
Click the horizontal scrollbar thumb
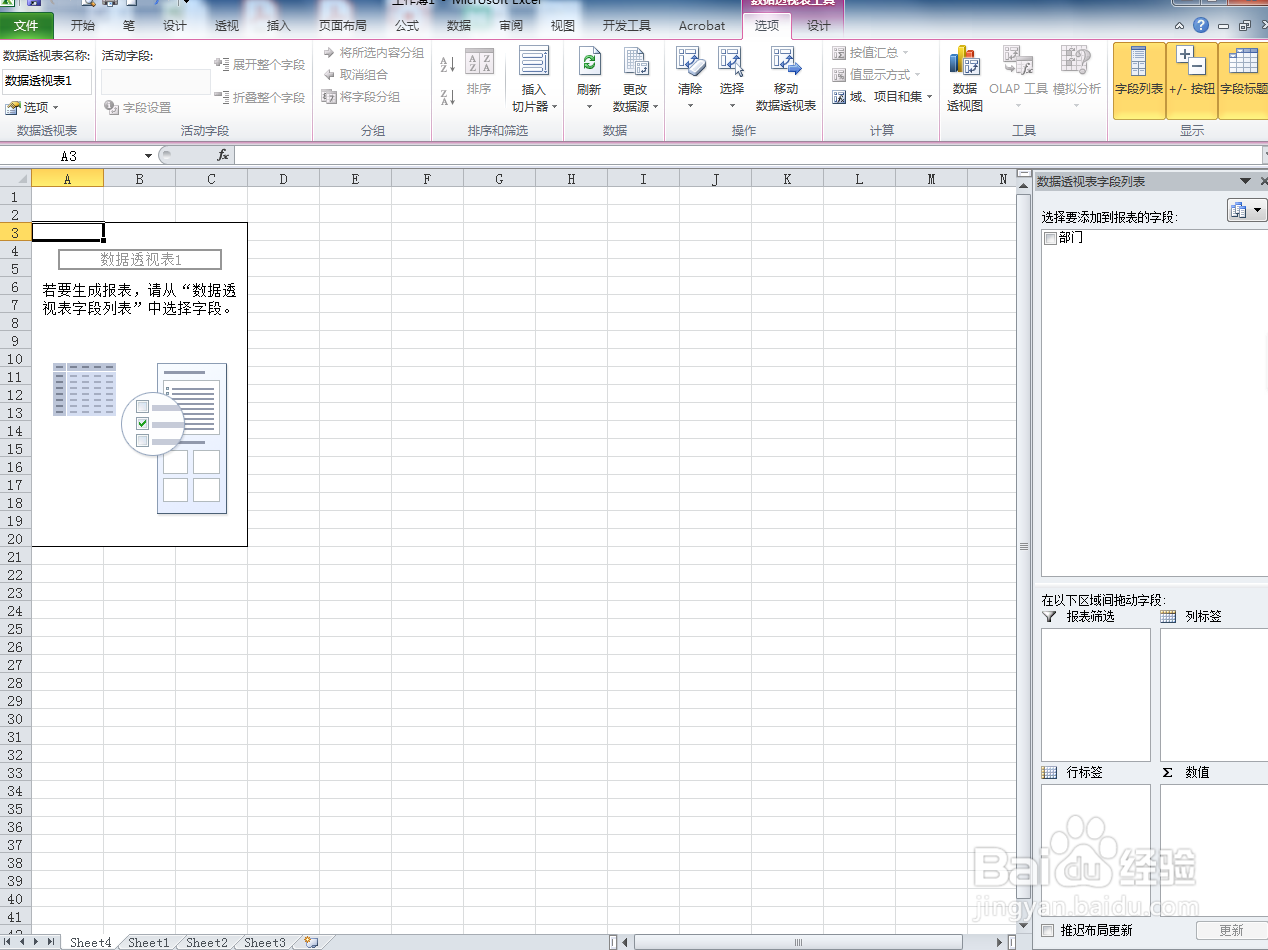point(798,942)
